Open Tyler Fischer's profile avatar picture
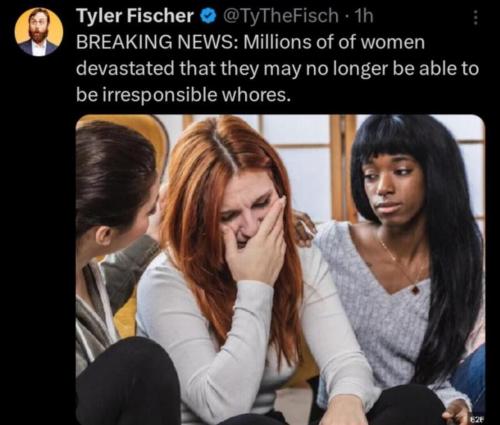500x425 pixels. tap(39, 32)
